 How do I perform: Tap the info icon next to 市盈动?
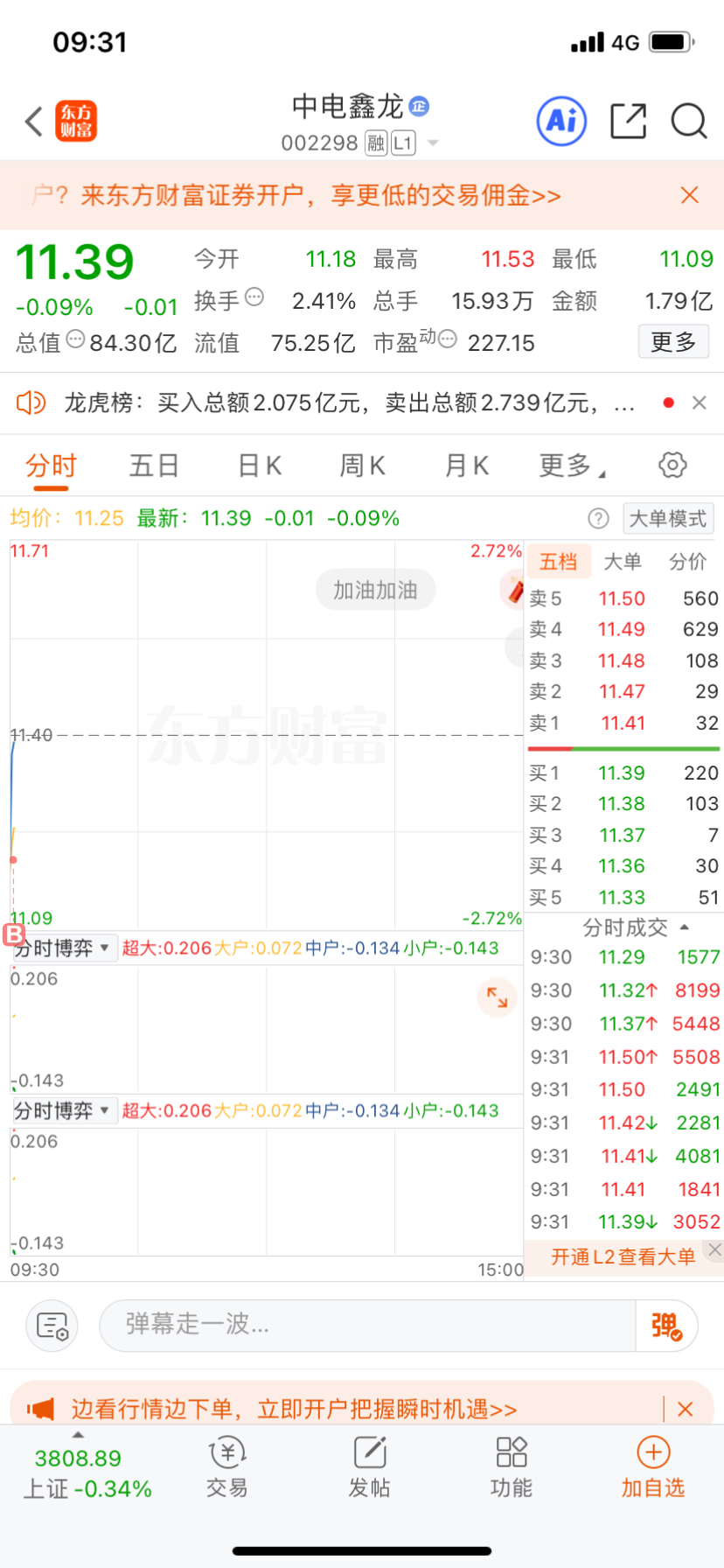(447, 339)
